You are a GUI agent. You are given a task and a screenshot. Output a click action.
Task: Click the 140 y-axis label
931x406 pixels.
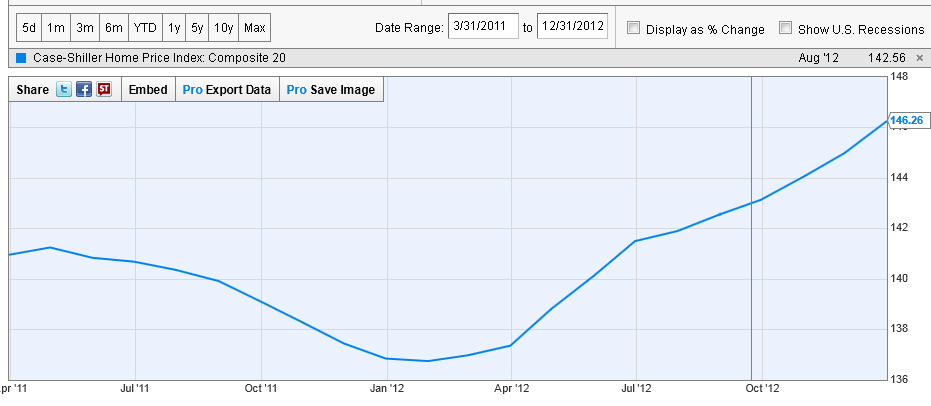(x=900, y=278)
